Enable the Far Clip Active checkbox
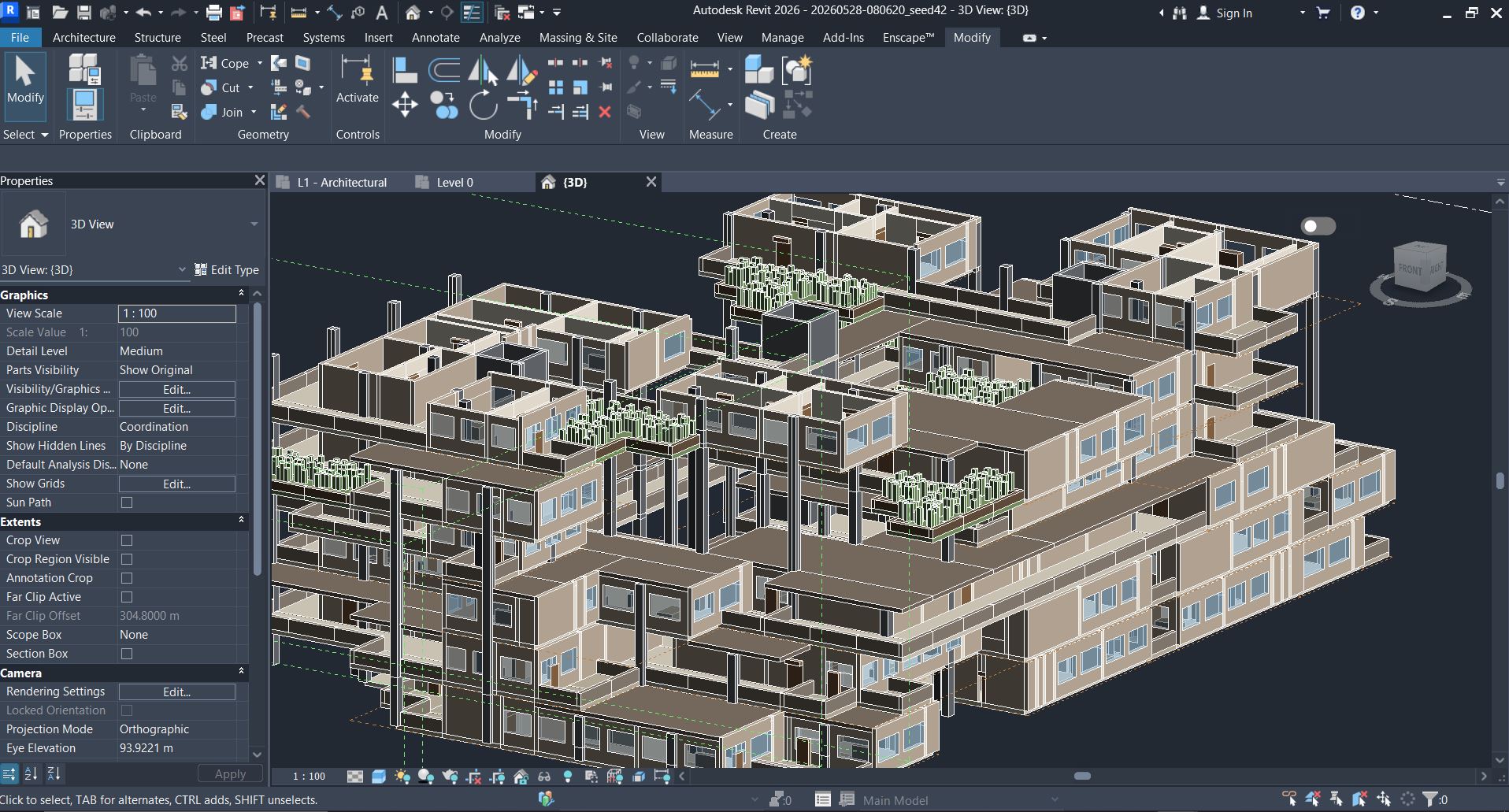This screenshot has height=812, width=1509. 127,597
